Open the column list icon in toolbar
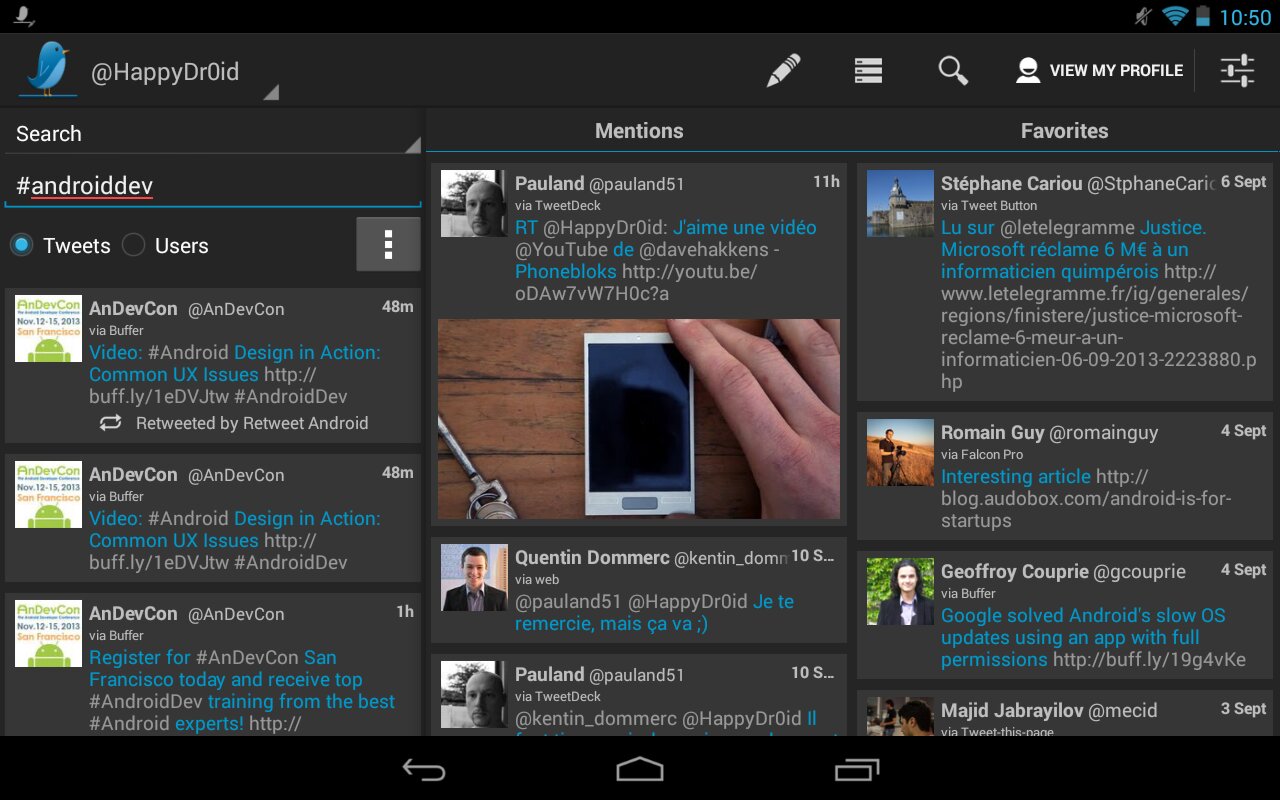This screenshot has width=1280, height=800. 868,71
